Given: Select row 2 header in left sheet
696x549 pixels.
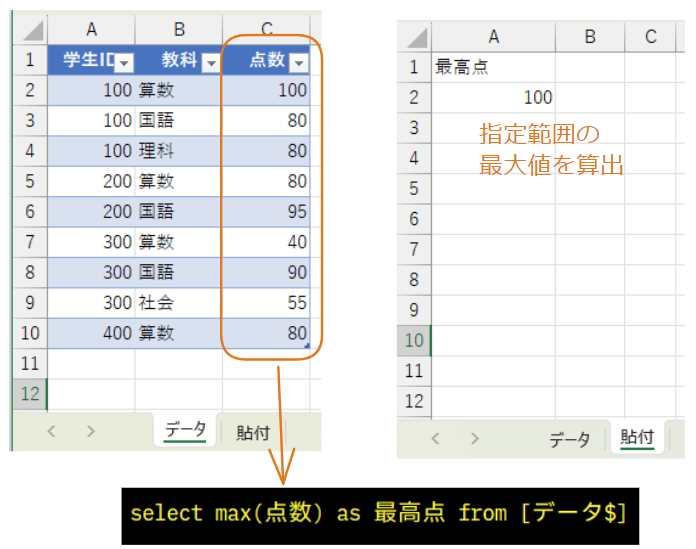Looking at the screenshot, I should (30, 91).
